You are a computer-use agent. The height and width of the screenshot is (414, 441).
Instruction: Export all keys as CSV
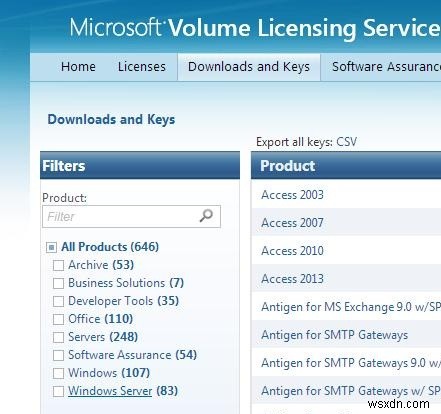point(346,142)
